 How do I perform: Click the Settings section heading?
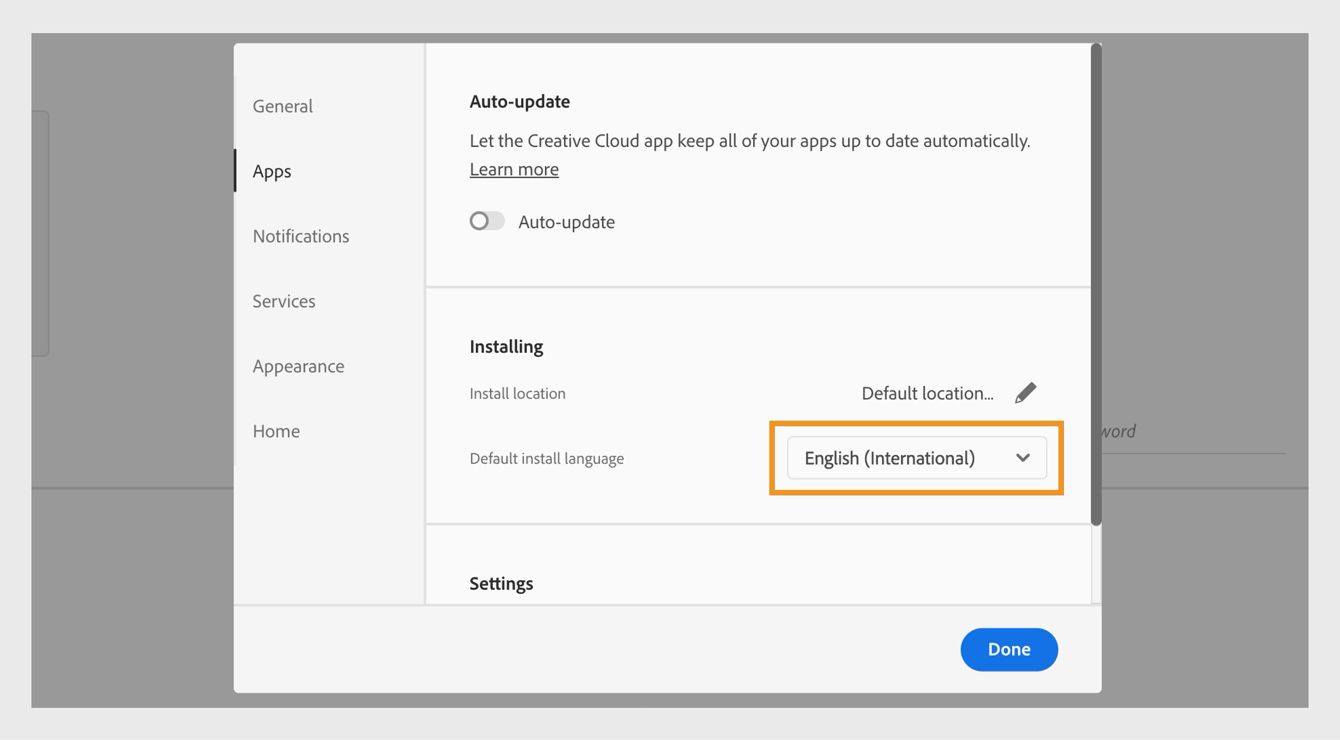[x=501, y=583]
